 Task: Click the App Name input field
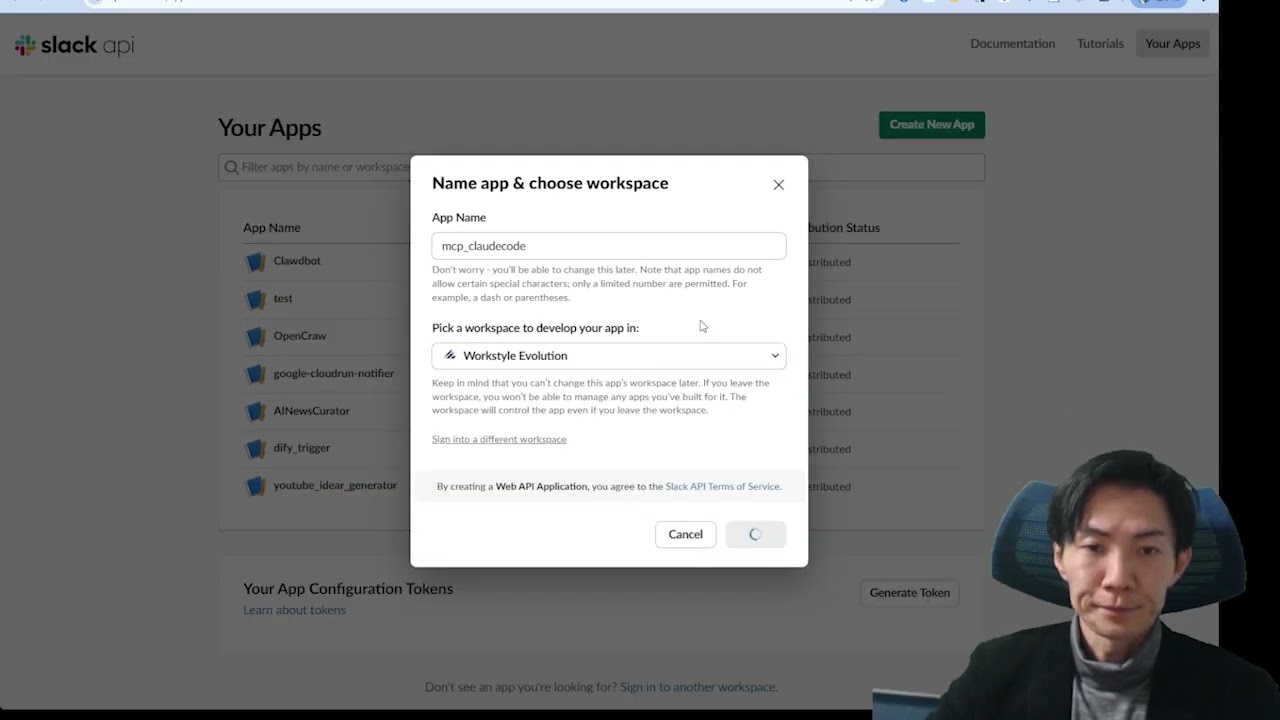pyautogui.click(x=609, y=246)
